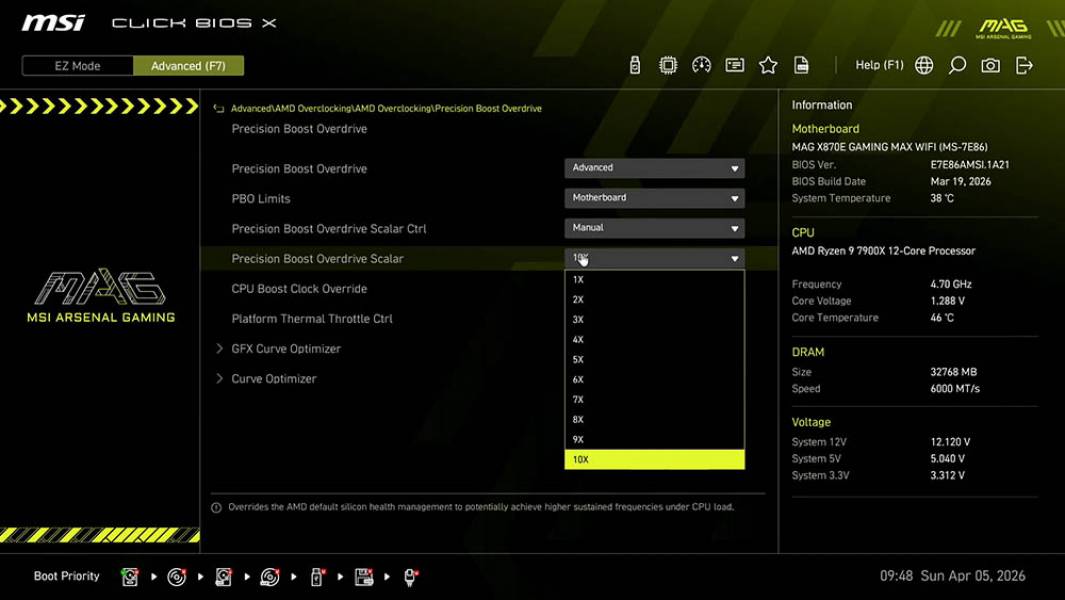Switch to EZ Mode tab

tap(76, 65)
